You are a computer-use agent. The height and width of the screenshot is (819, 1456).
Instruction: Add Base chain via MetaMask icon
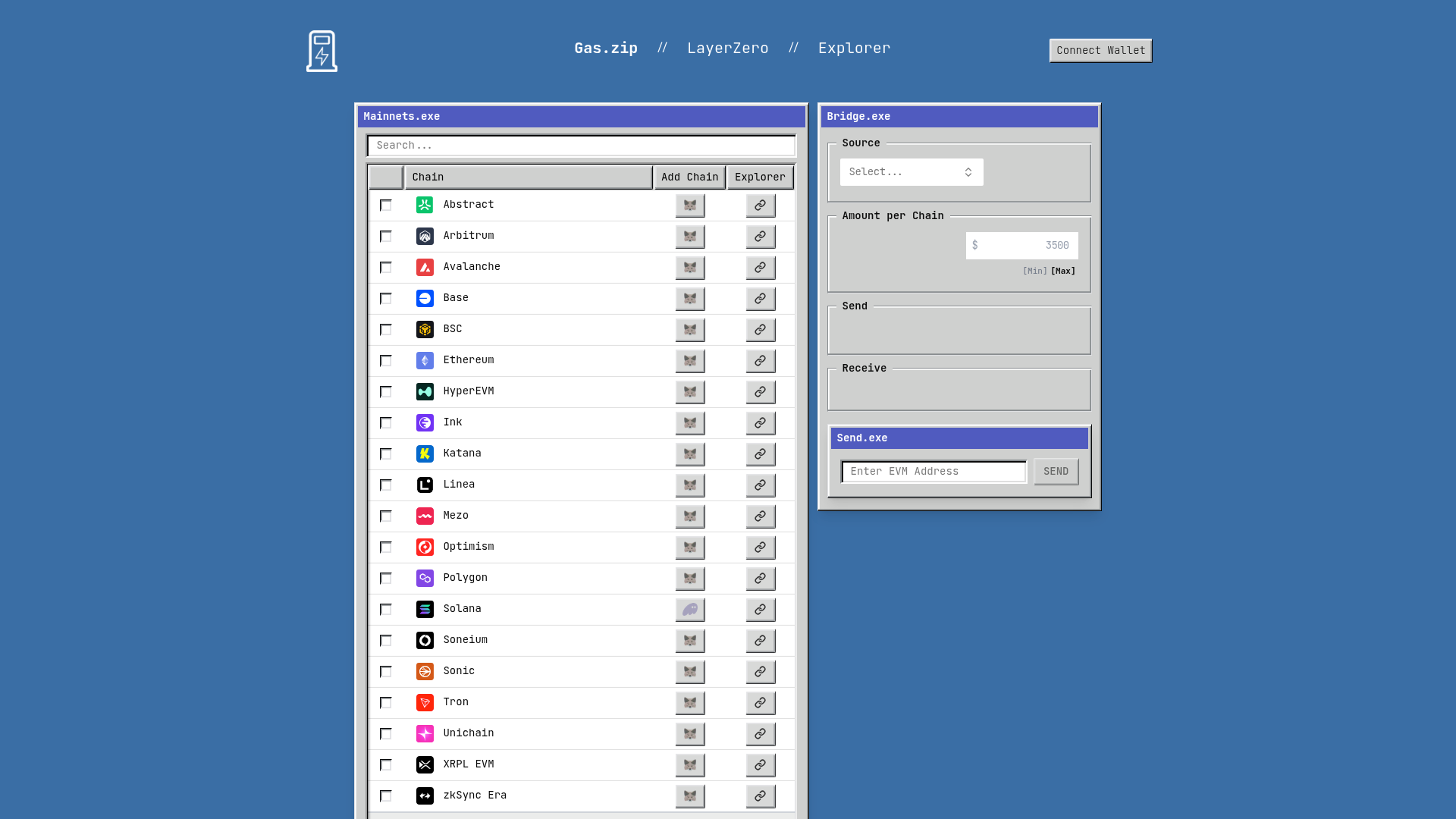[x=690, y=299]
